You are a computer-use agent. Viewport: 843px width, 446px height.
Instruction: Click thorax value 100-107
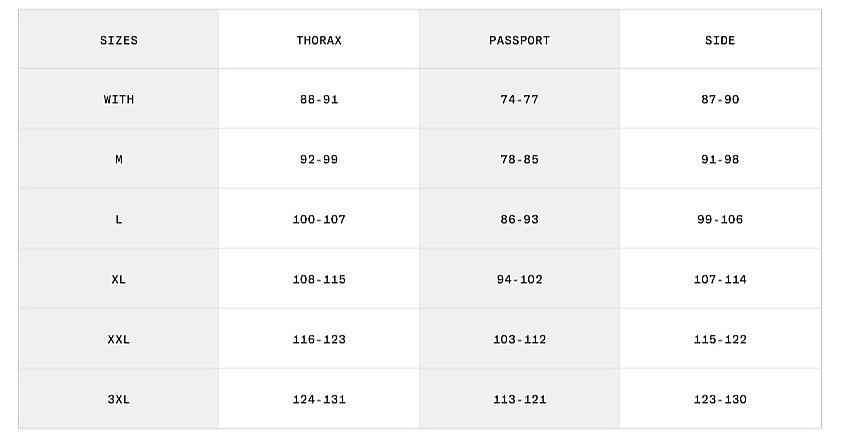click(x=319, y=220)
